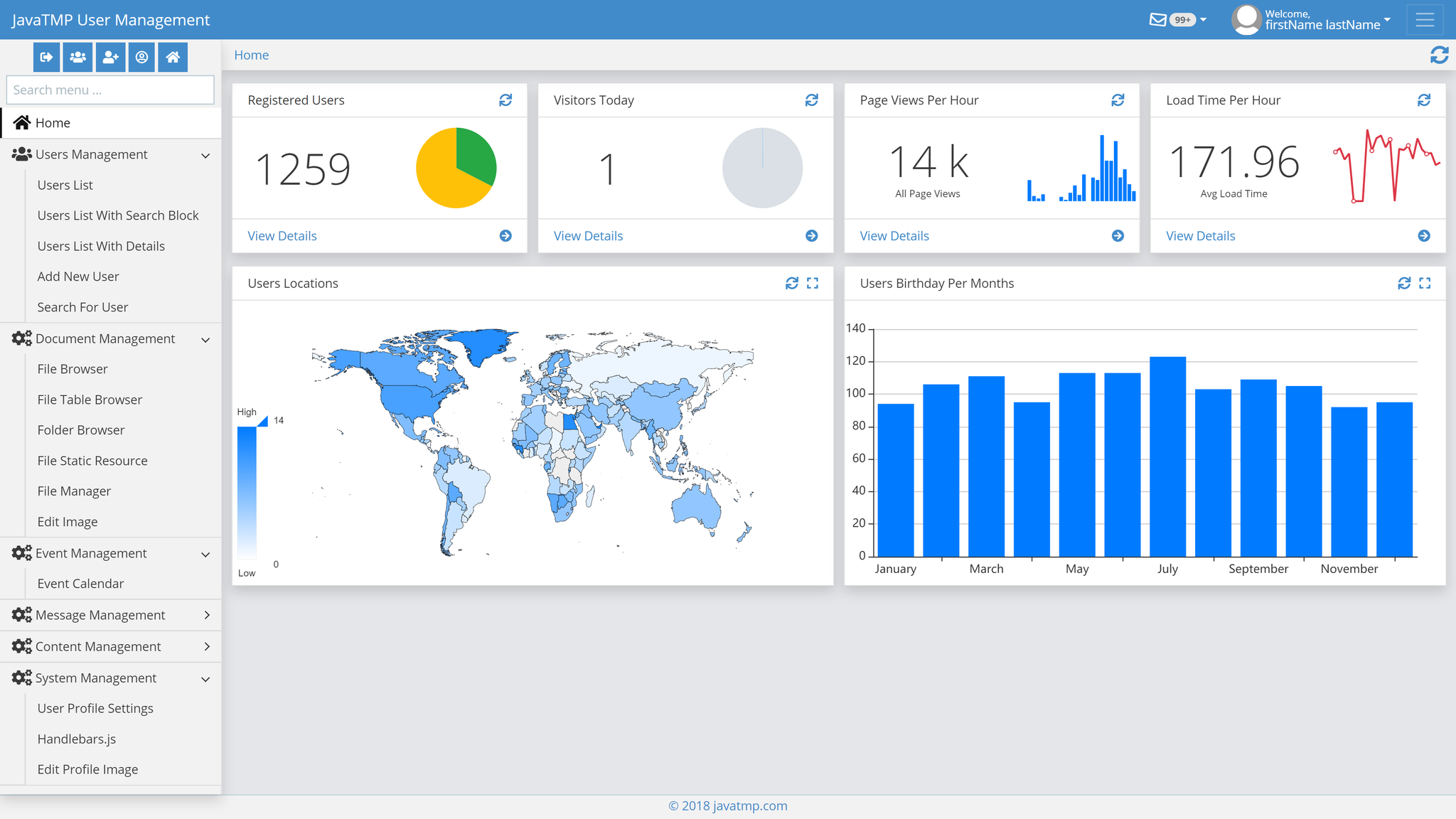Click the gears icon beside Document Management
The image size is (1456, 819).
tap(22, 338)
